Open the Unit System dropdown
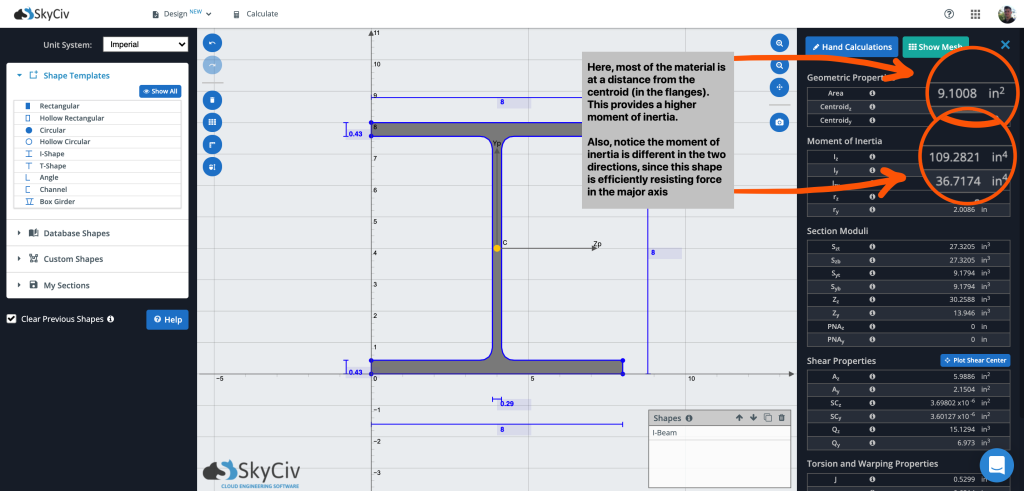The image size is (1024, 491). [x=146, y=45]
